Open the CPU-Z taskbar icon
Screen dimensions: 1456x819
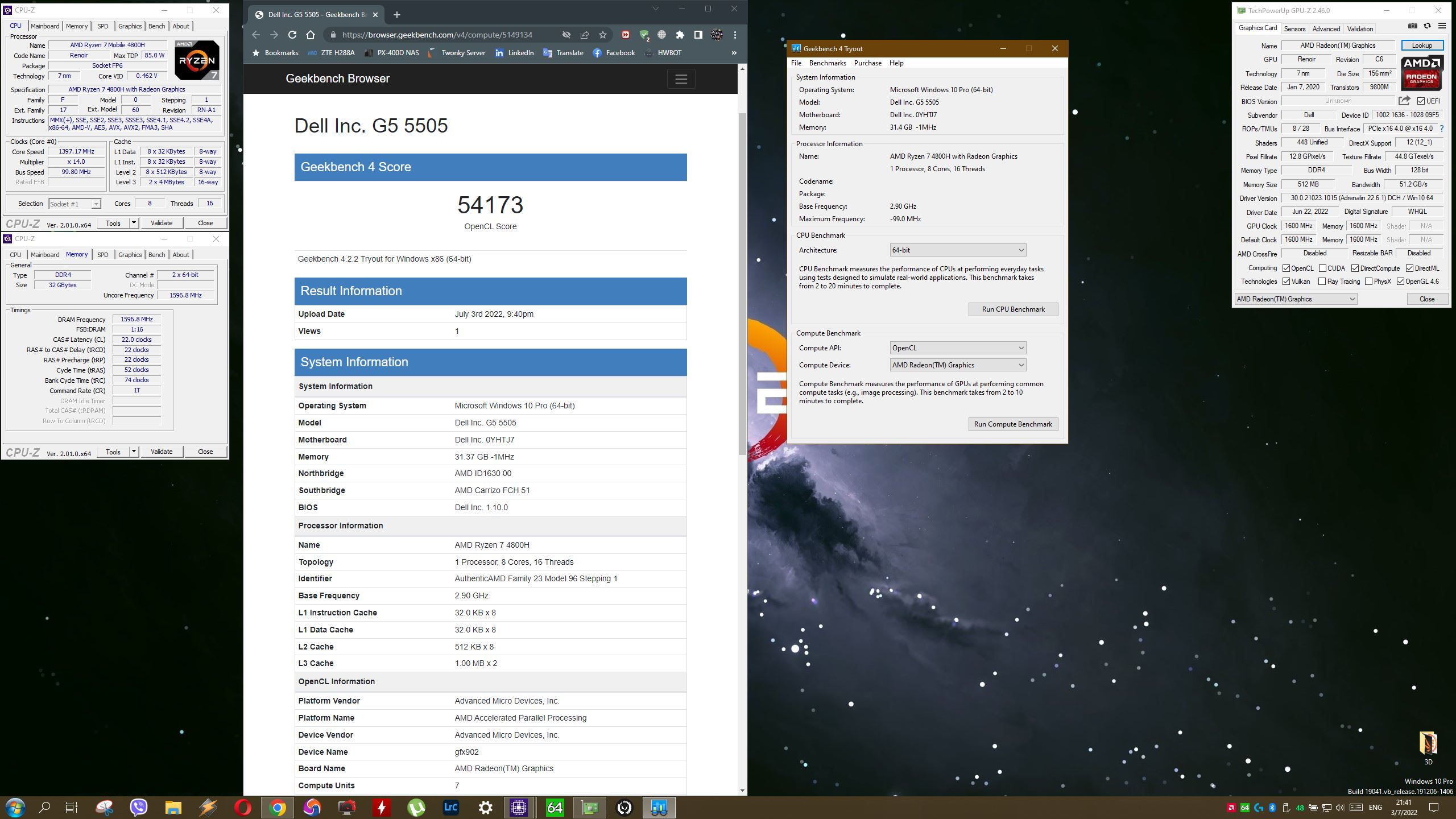[x=519, y=808]
